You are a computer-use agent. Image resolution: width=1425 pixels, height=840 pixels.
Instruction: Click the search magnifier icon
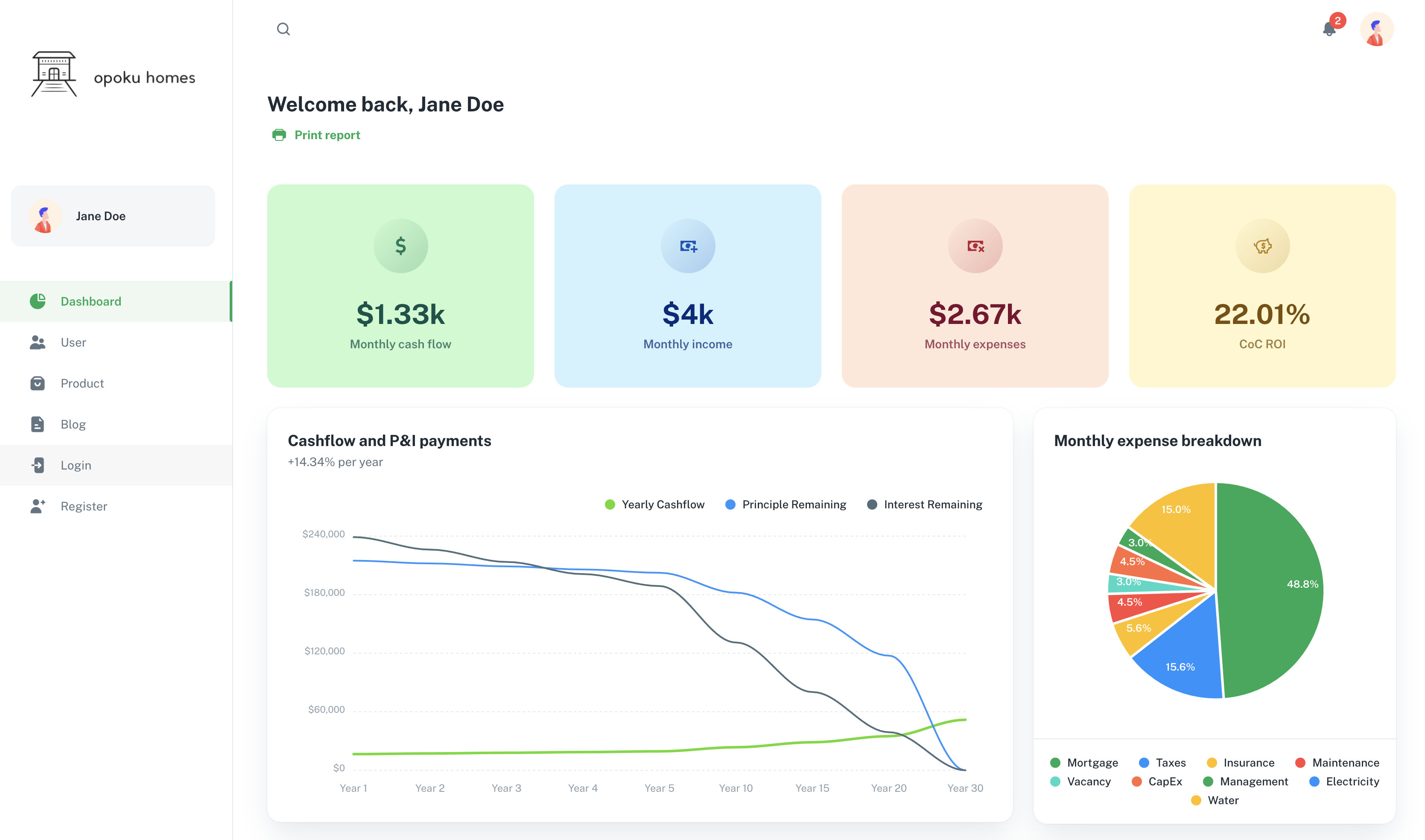tap(283, 29)
